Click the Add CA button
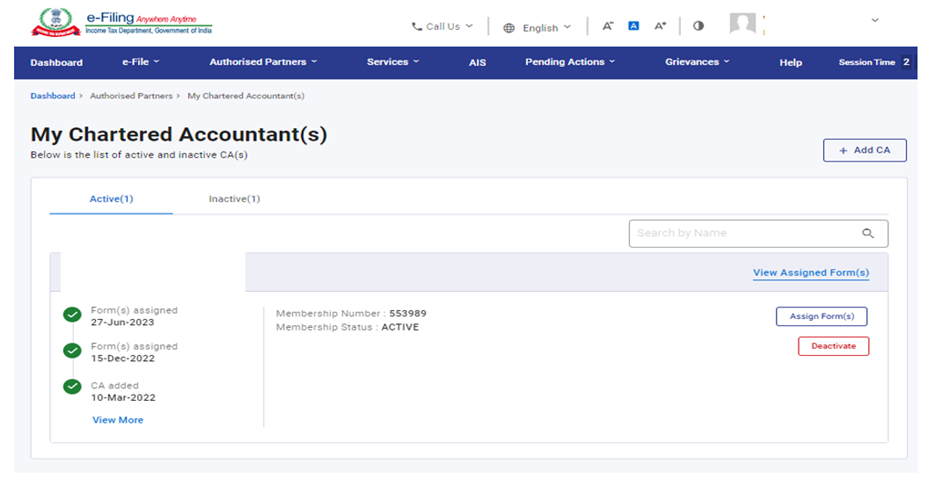 point(864,150)
